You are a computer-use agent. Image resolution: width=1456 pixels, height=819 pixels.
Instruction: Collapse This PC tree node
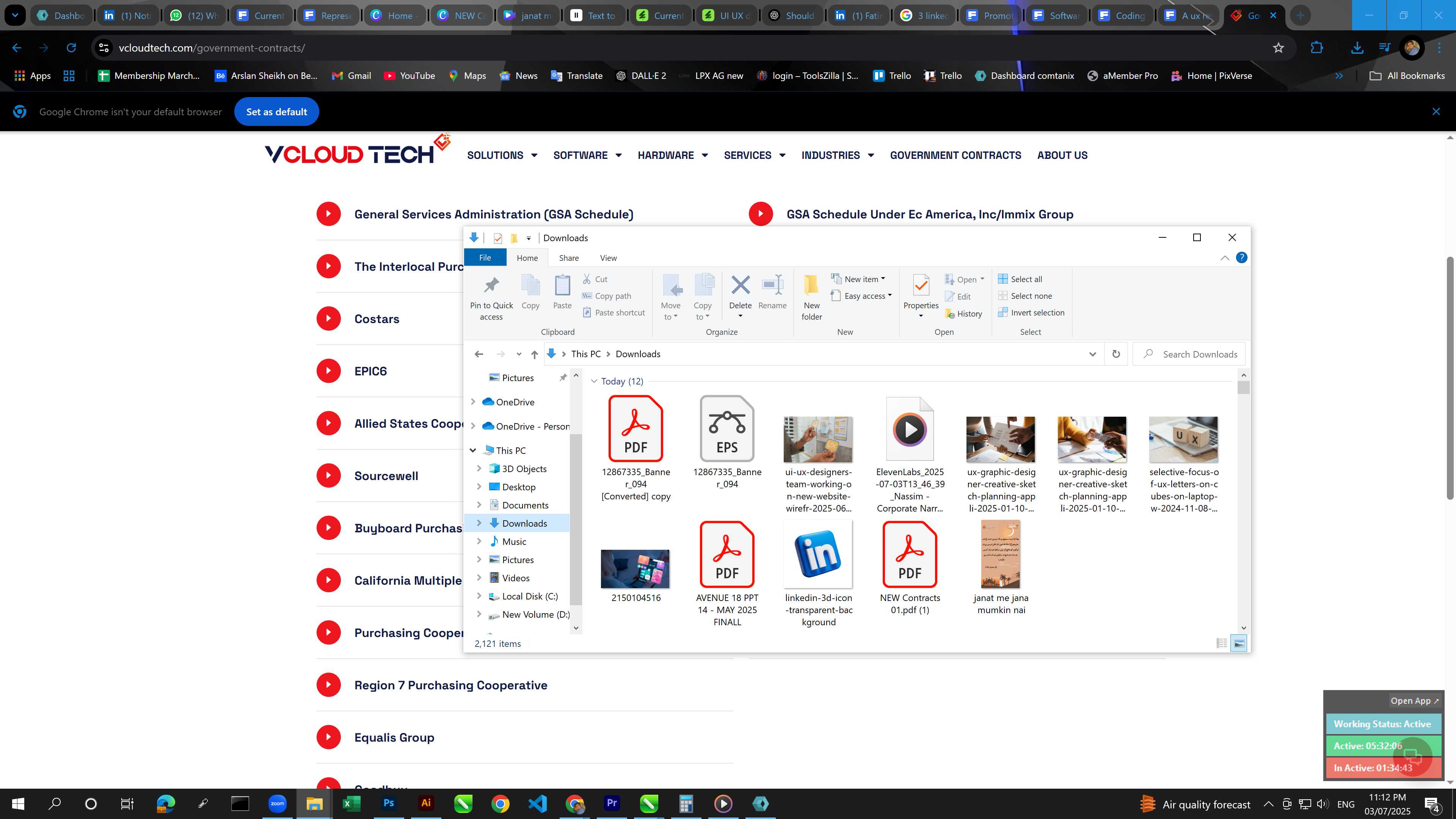pyautogui.click(x=473, y=450)
